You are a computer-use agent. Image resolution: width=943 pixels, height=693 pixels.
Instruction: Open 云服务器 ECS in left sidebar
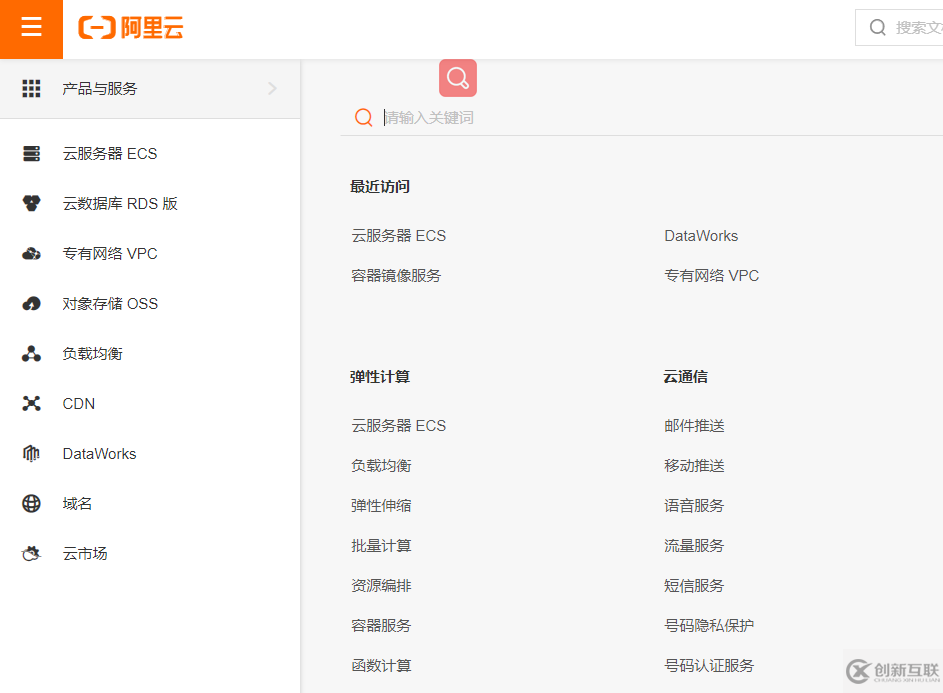pyautogui.click(x=110, y=153)
